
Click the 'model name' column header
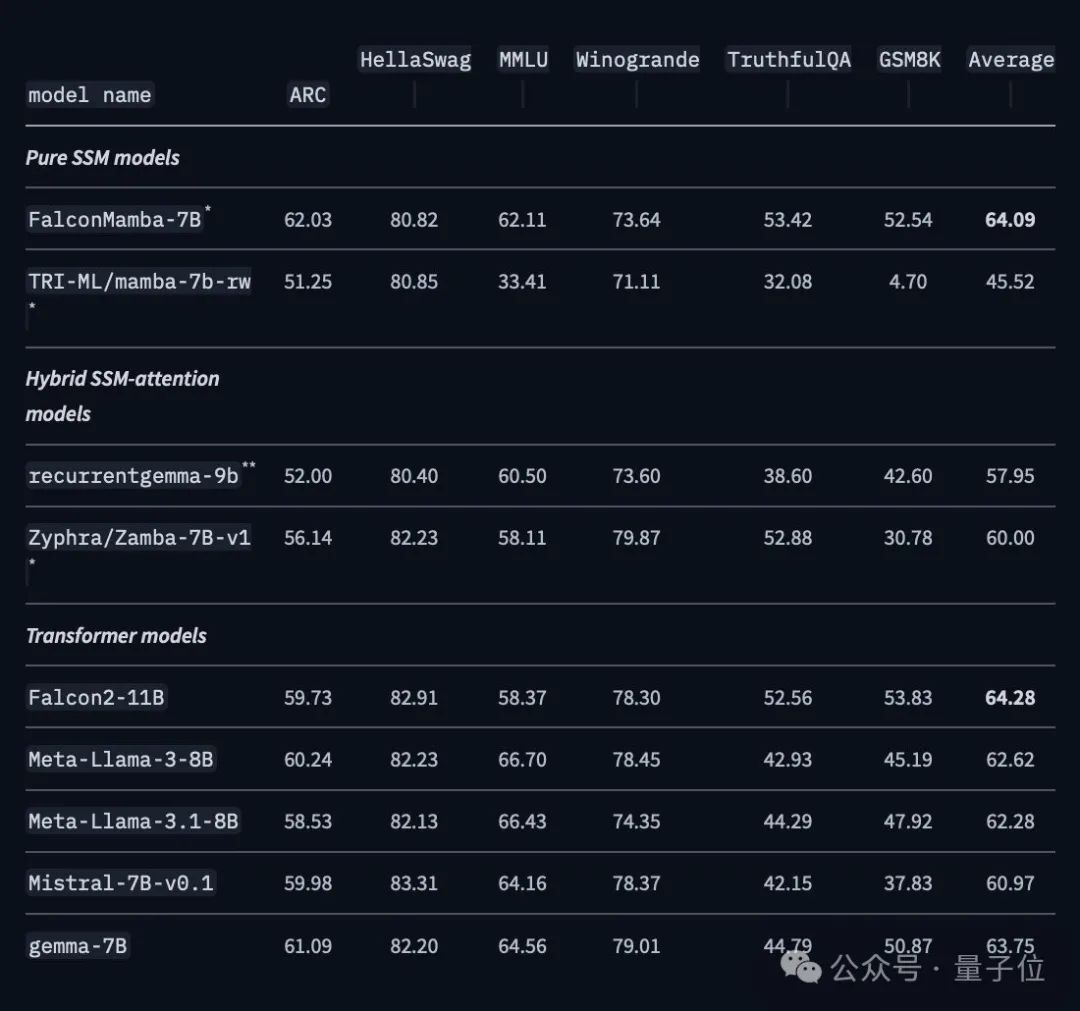[90, 95]
